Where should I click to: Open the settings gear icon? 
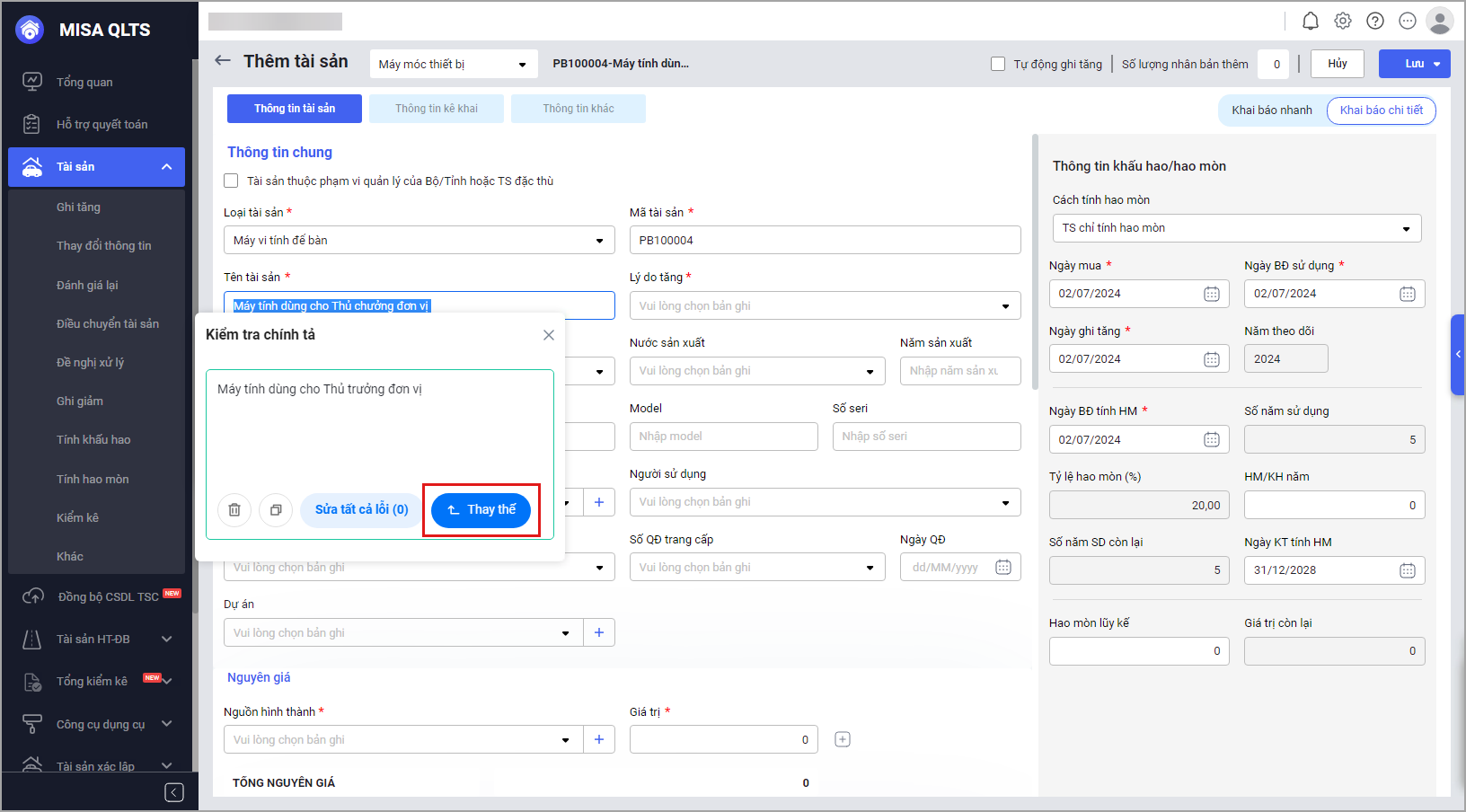pos(1343,21)
